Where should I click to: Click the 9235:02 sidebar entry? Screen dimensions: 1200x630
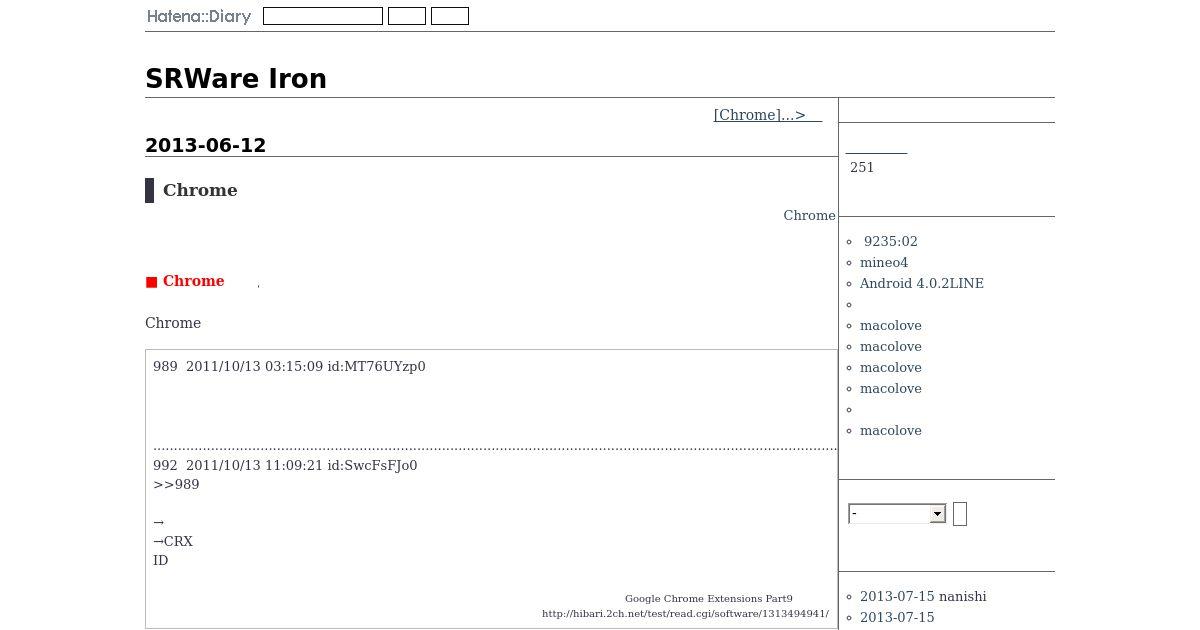tap(890, 241)
